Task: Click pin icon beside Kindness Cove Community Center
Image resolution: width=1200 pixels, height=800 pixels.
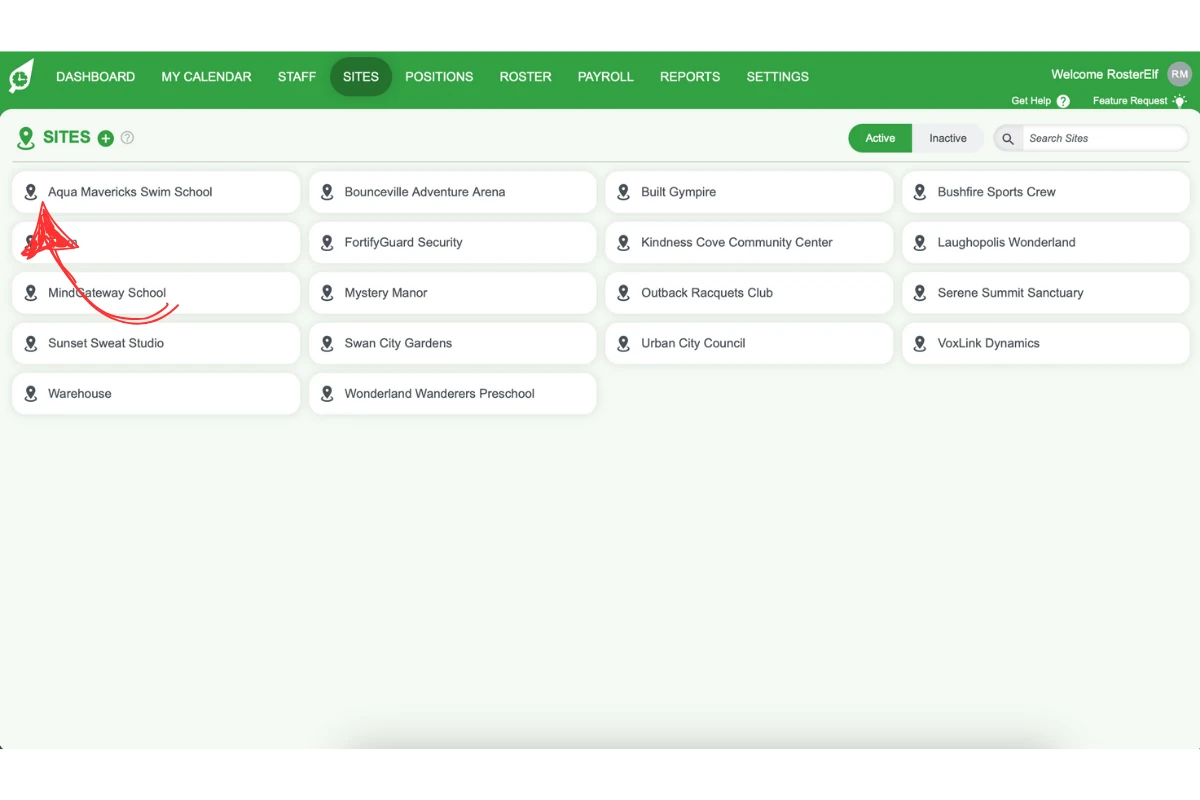Action: pyautogui.click(x=624, y=242)
